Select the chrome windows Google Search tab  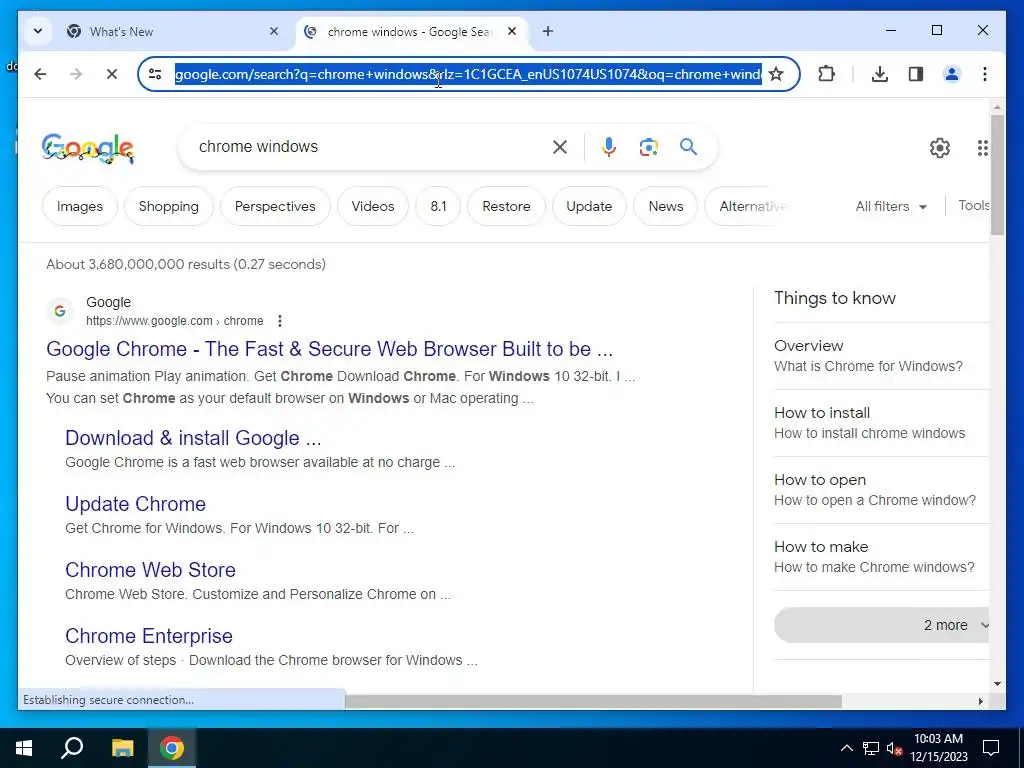(409, 31)
